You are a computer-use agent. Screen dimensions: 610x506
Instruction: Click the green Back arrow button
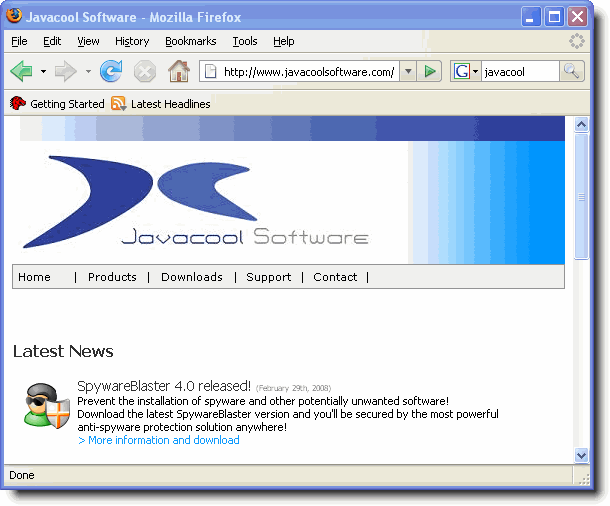21,71
